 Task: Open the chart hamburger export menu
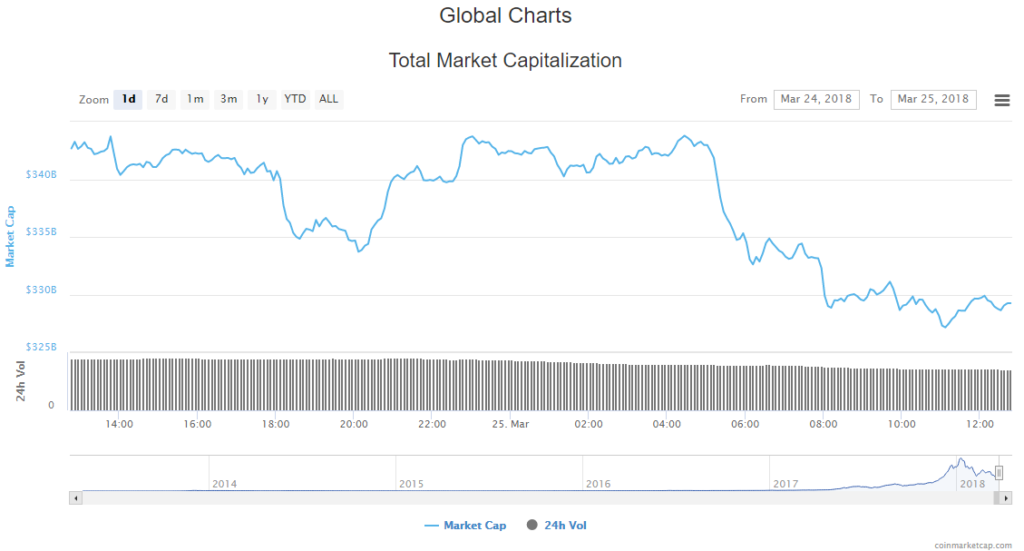tap(1001, 99)
